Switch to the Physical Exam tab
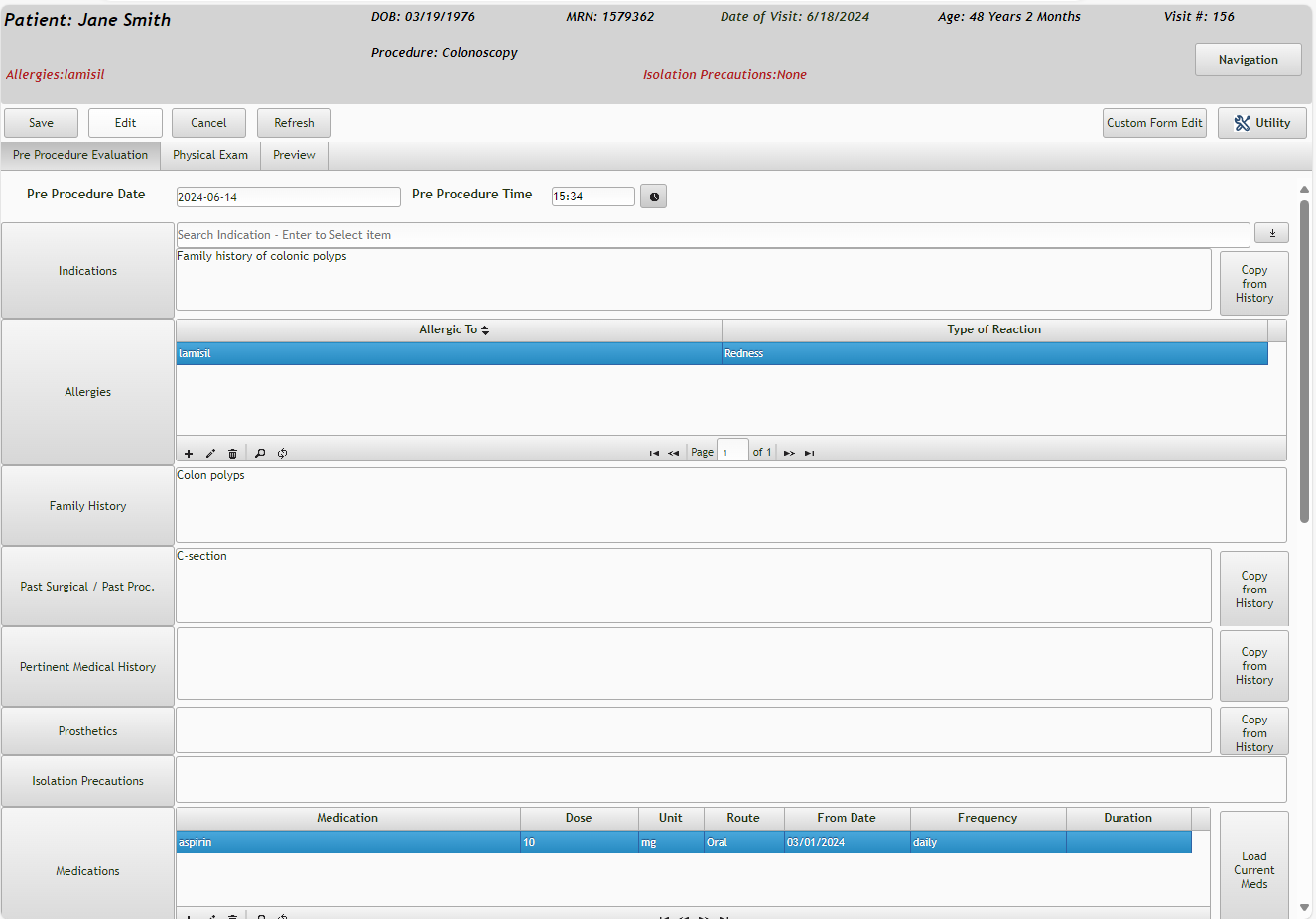 pyautogui.click(x=210, y=155)
